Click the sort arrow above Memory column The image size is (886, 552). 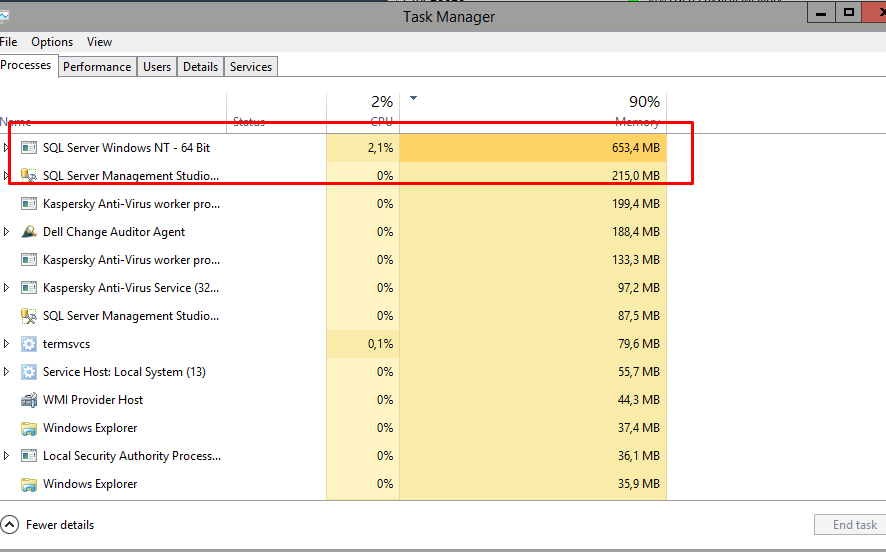tap(414, 98)
